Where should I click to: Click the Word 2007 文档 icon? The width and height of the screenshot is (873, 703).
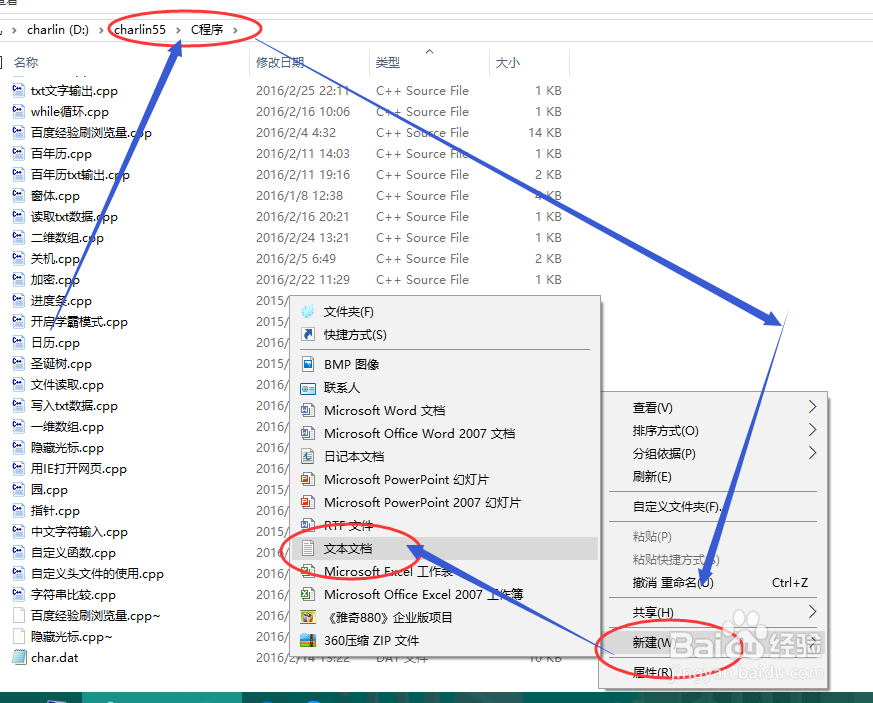(x=308, y=433)
